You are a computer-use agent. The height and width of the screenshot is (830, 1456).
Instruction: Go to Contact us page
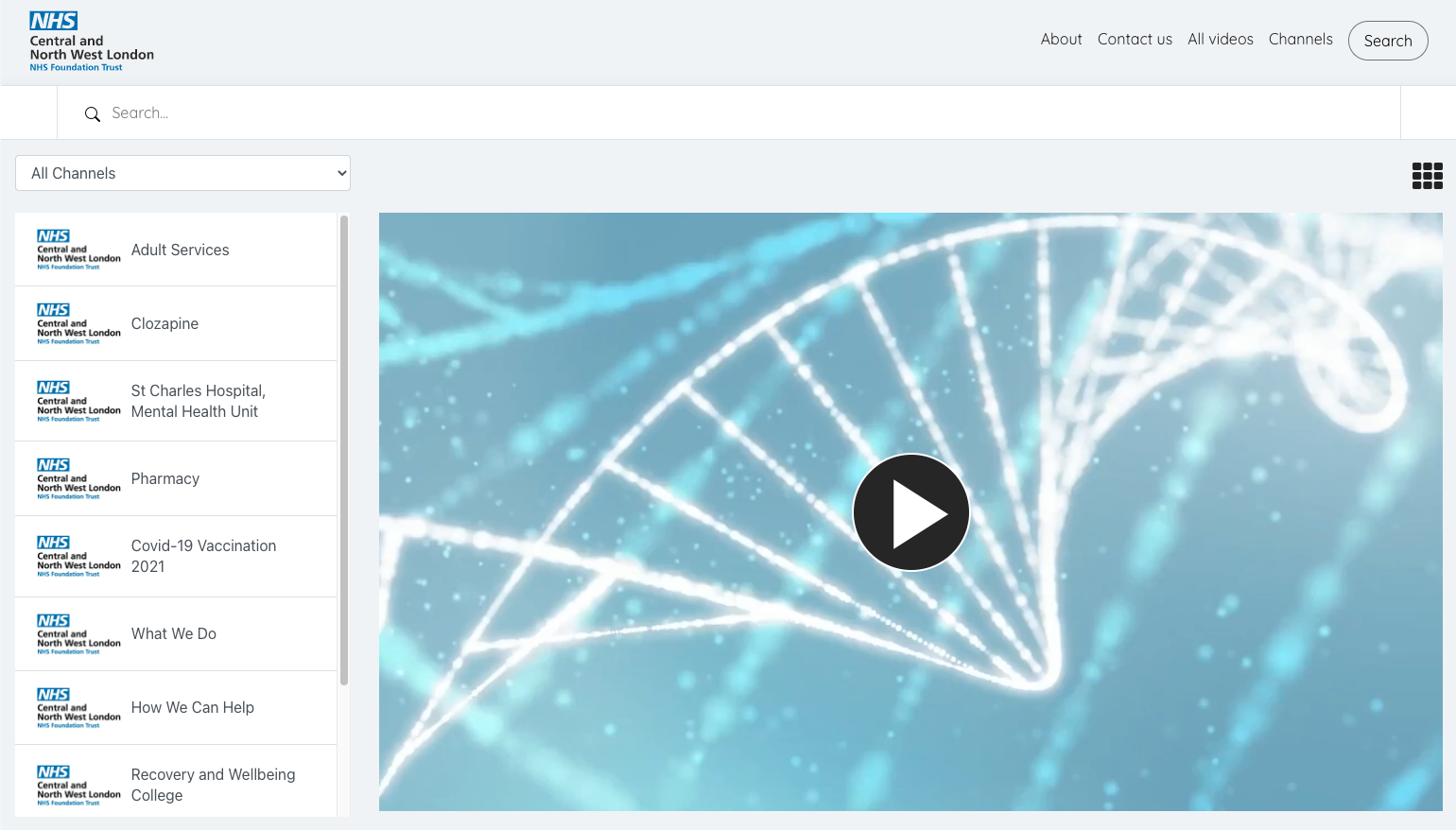pos(1135,40)
